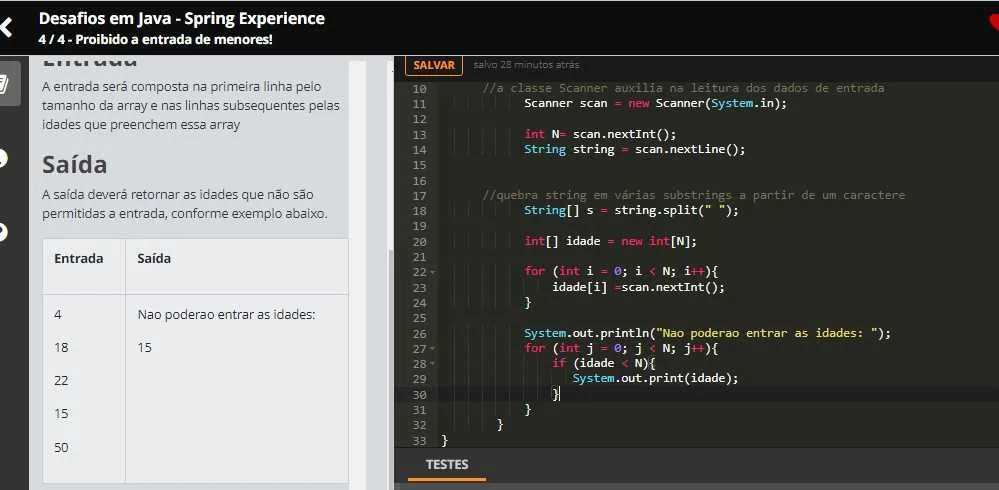Click the 'A saída deverá retornar' paragraph
999x490 pixels.
(x=184, y=205)
